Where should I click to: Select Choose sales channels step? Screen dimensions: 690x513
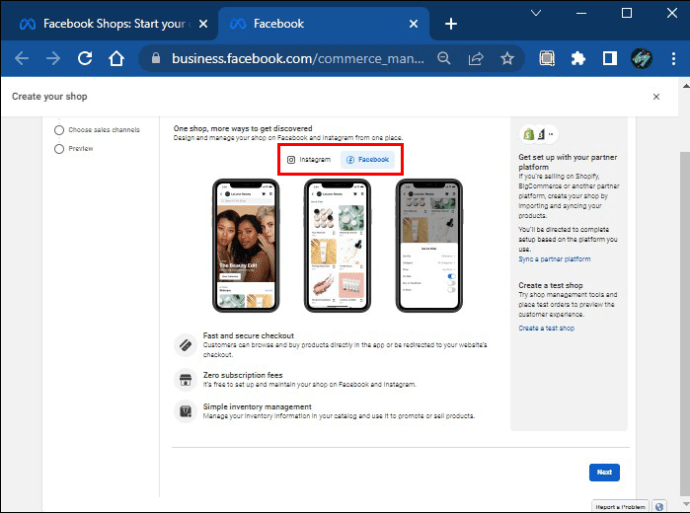tap(97, 130)
